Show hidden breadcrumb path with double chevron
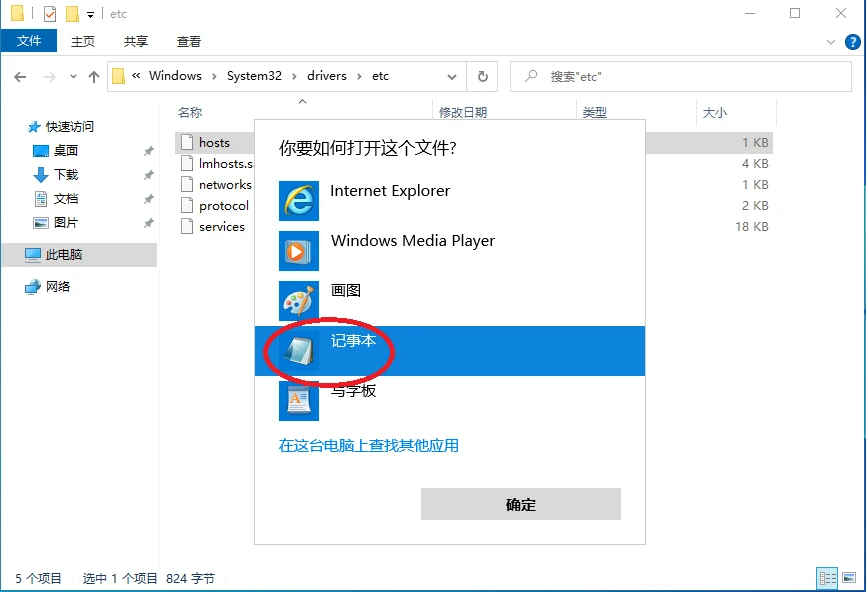 [x=136, y=76]
